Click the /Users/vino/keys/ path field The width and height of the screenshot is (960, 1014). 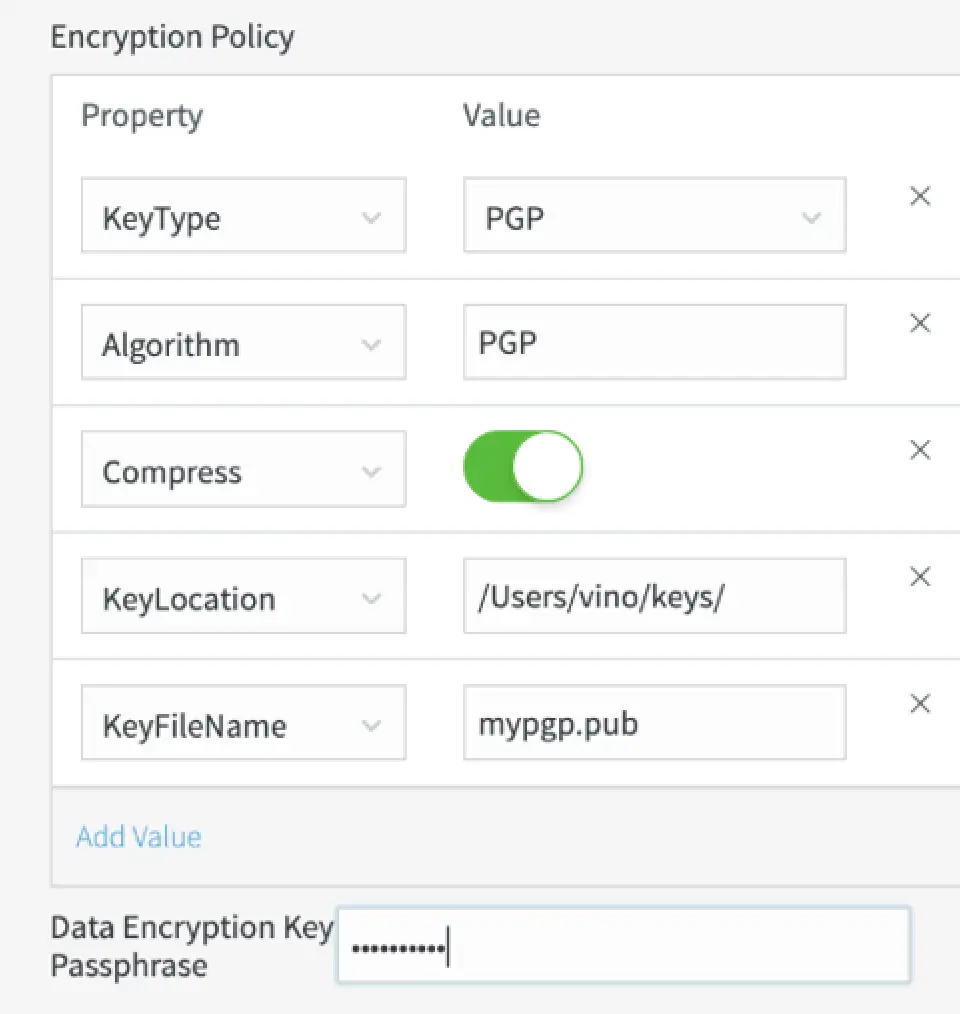(654, 596)
